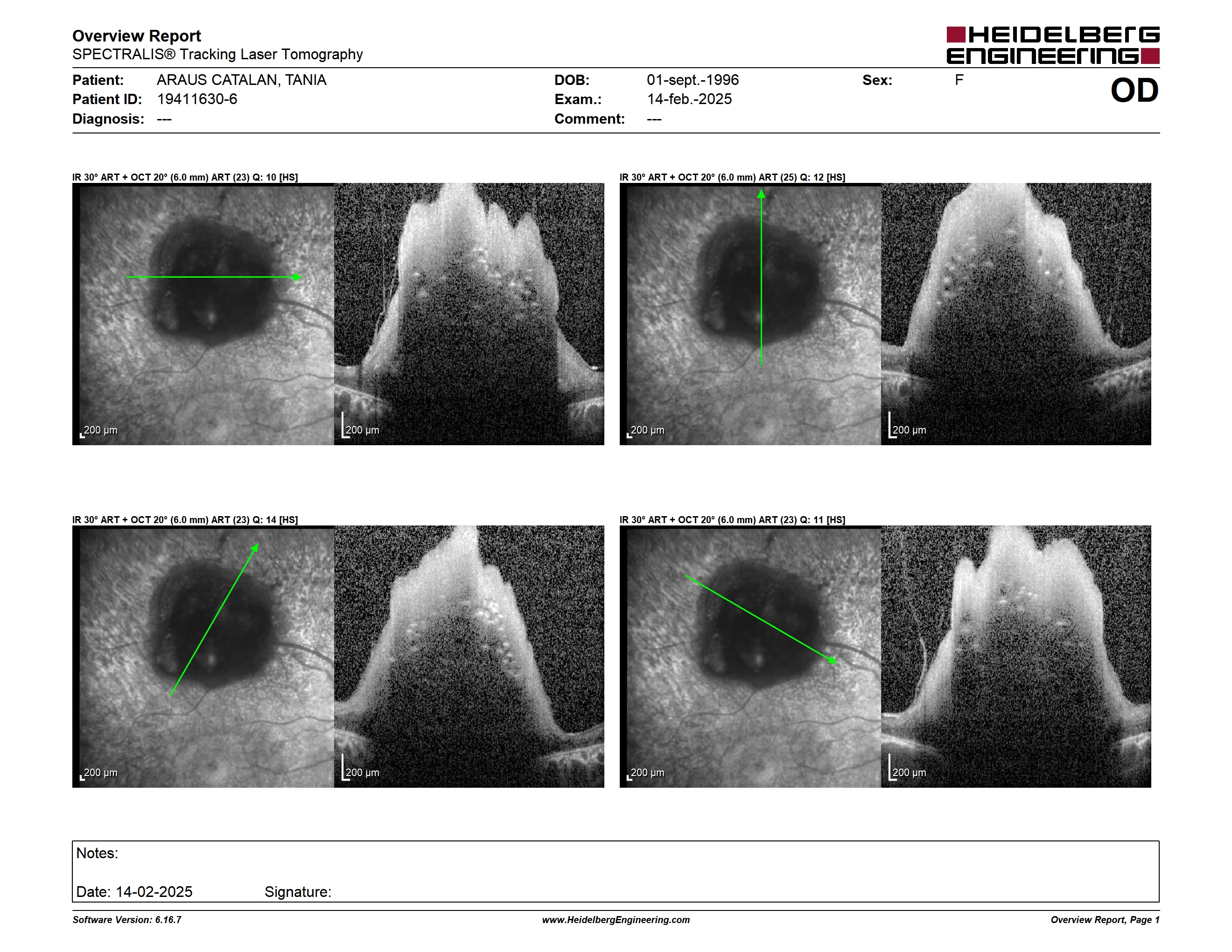
Task: Click the 200 µm scale bar in the Q: 14 OCT B-scan
Action: click(x=361, y=768)
